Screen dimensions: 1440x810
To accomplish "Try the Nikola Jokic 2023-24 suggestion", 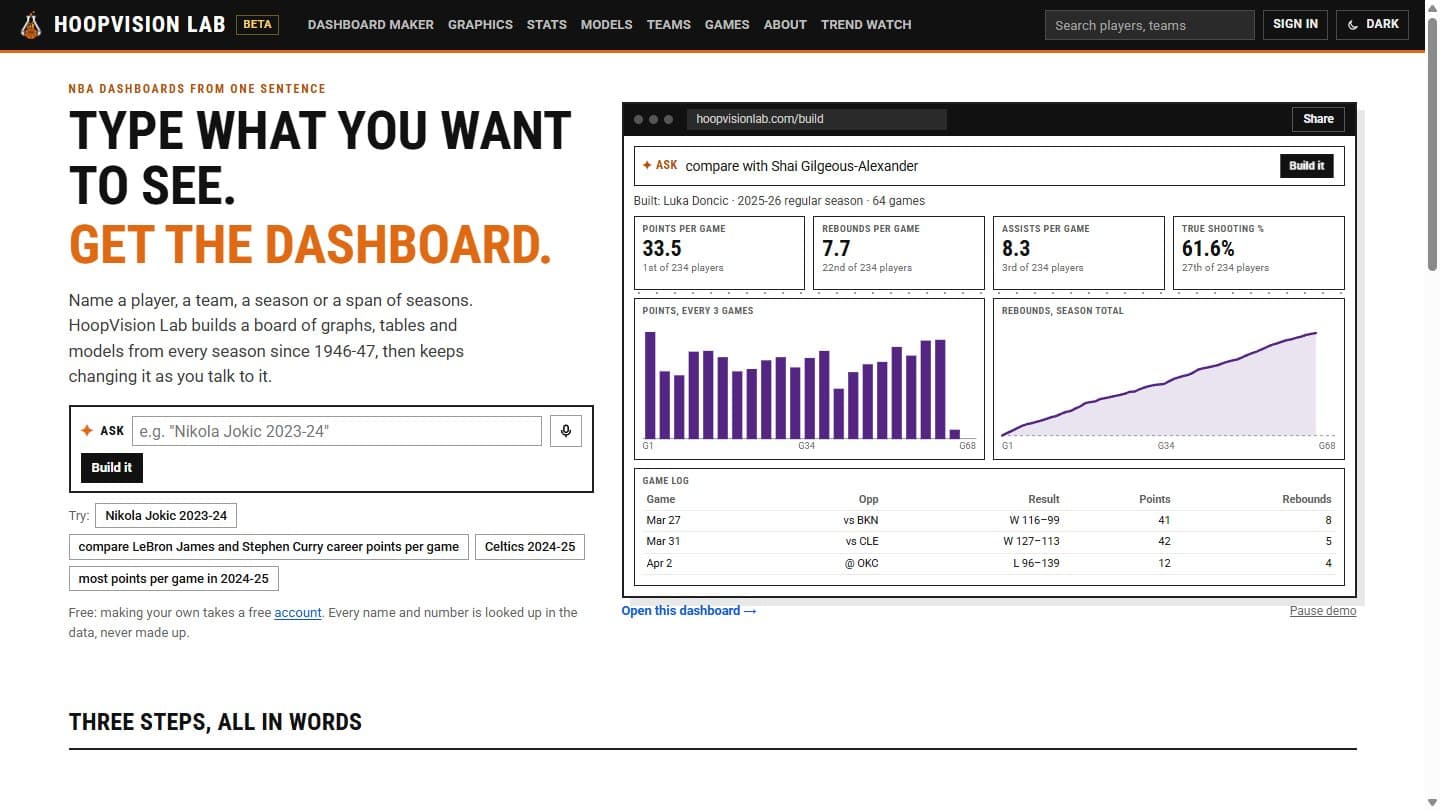I will click(166, 516).
